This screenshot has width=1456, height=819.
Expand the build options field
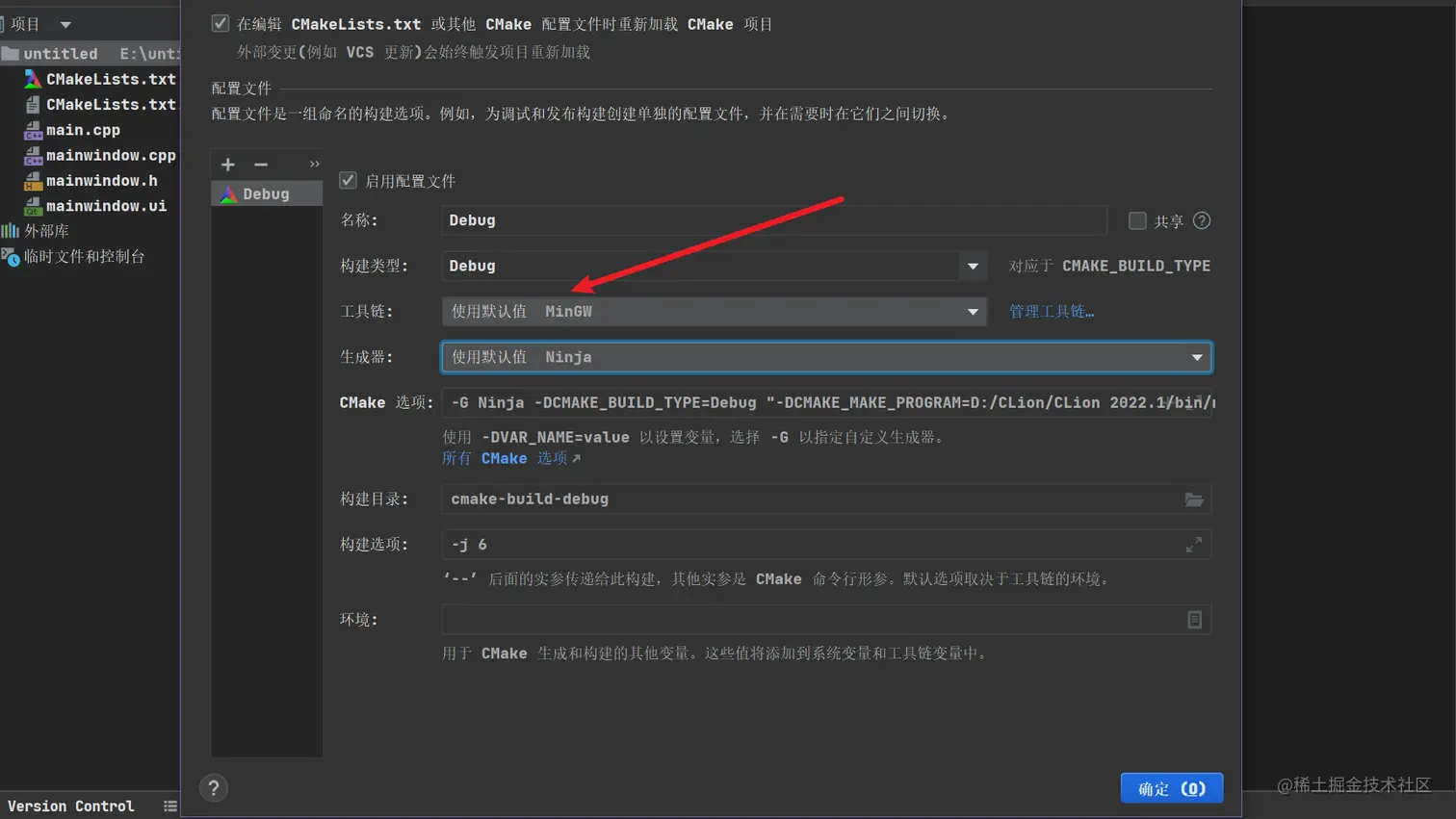tap(1194, 545)
